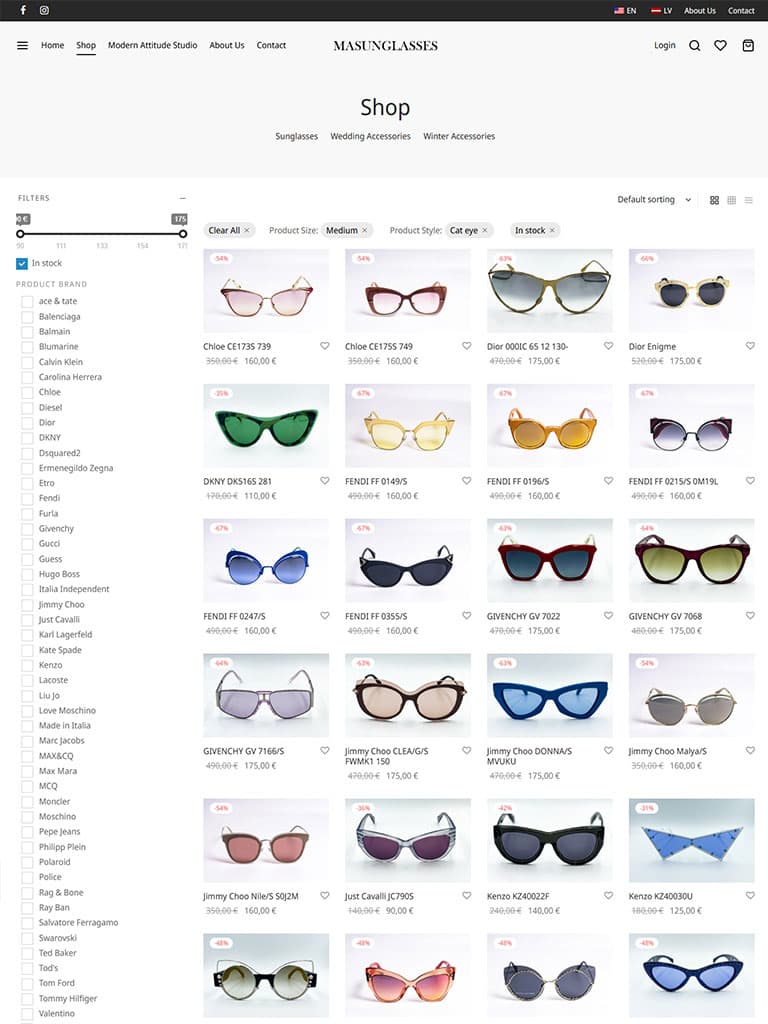768x1024 pixels.
Task: Open the GIVENCHY GV 7068 product title
Action: point(665,616)
